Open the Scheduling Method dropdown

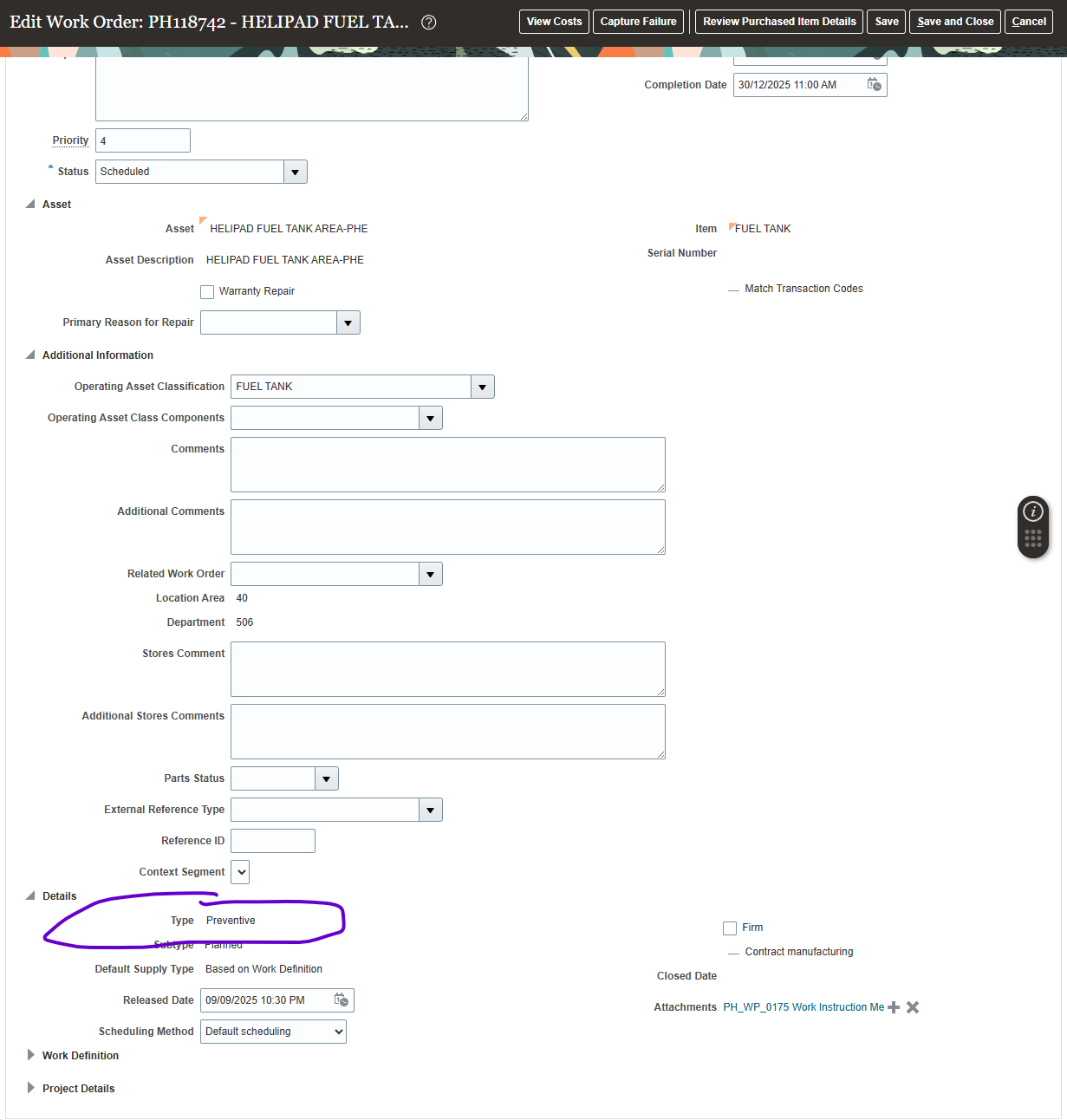point(341,1031)
